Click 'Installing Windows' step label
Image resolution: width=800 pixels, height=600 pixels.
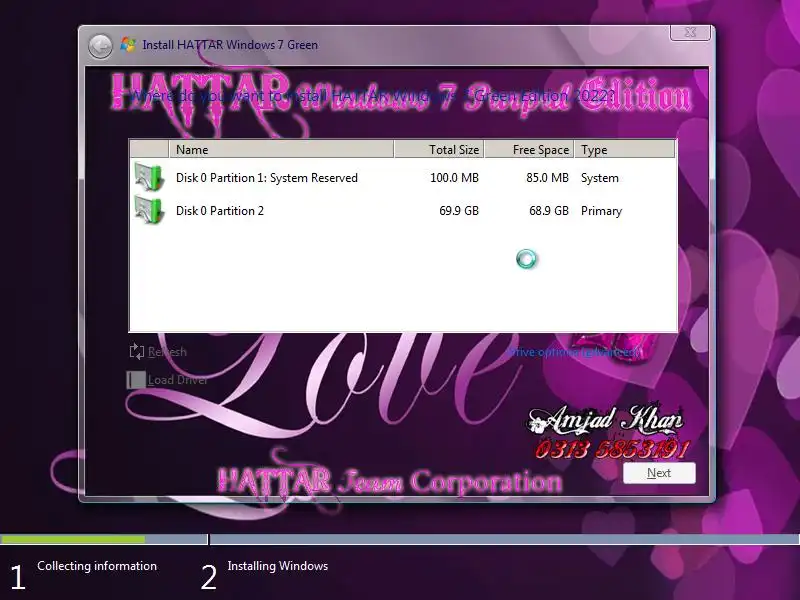tap(278, 566)
